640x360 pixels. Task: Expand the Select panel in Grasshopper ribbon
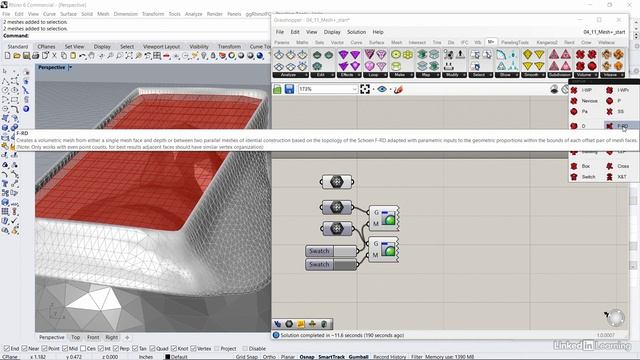[x=480, y=75]
